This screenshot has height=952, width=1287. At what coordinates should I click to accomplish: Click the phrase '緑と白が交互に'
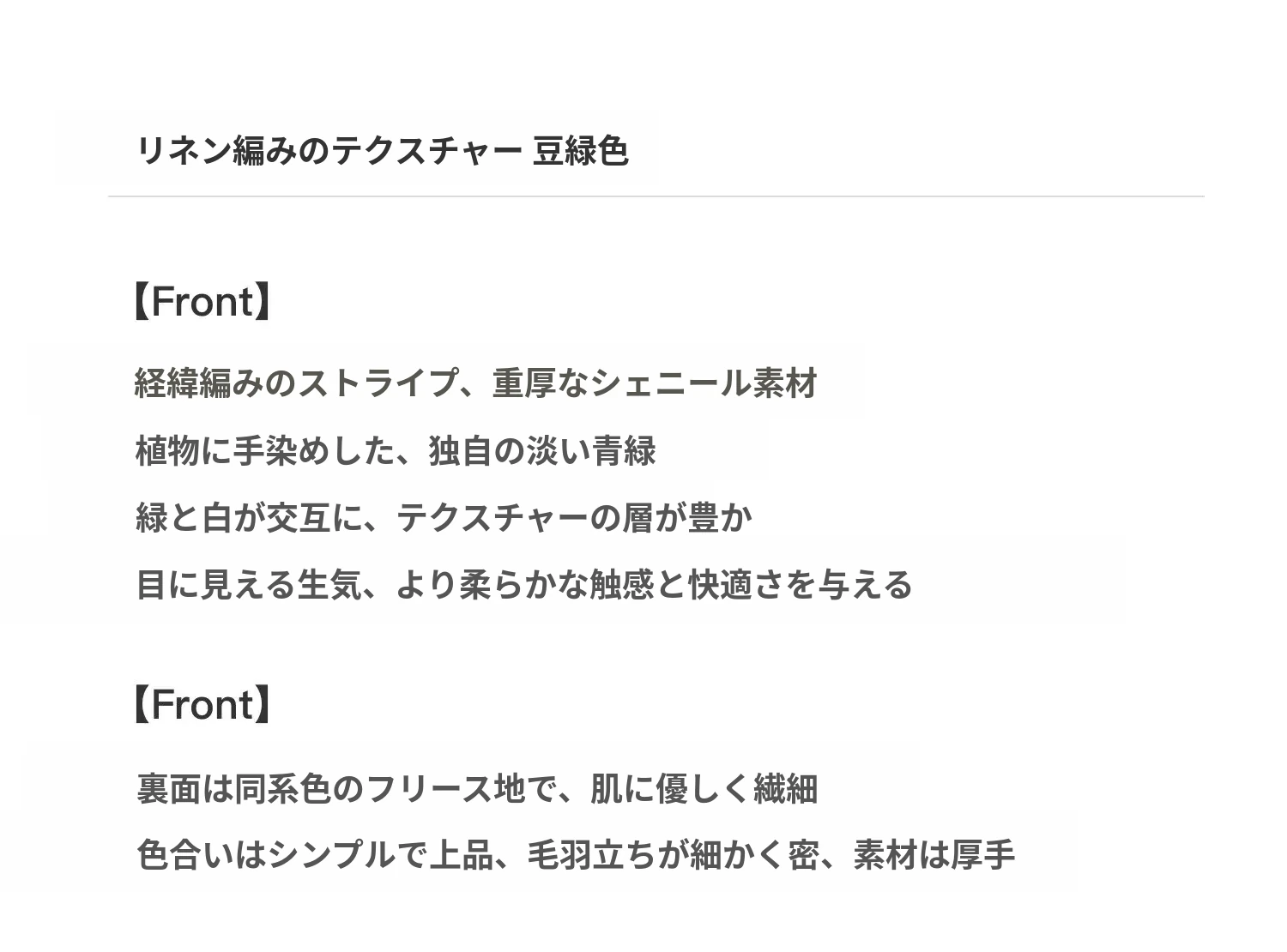click(249, 517)
